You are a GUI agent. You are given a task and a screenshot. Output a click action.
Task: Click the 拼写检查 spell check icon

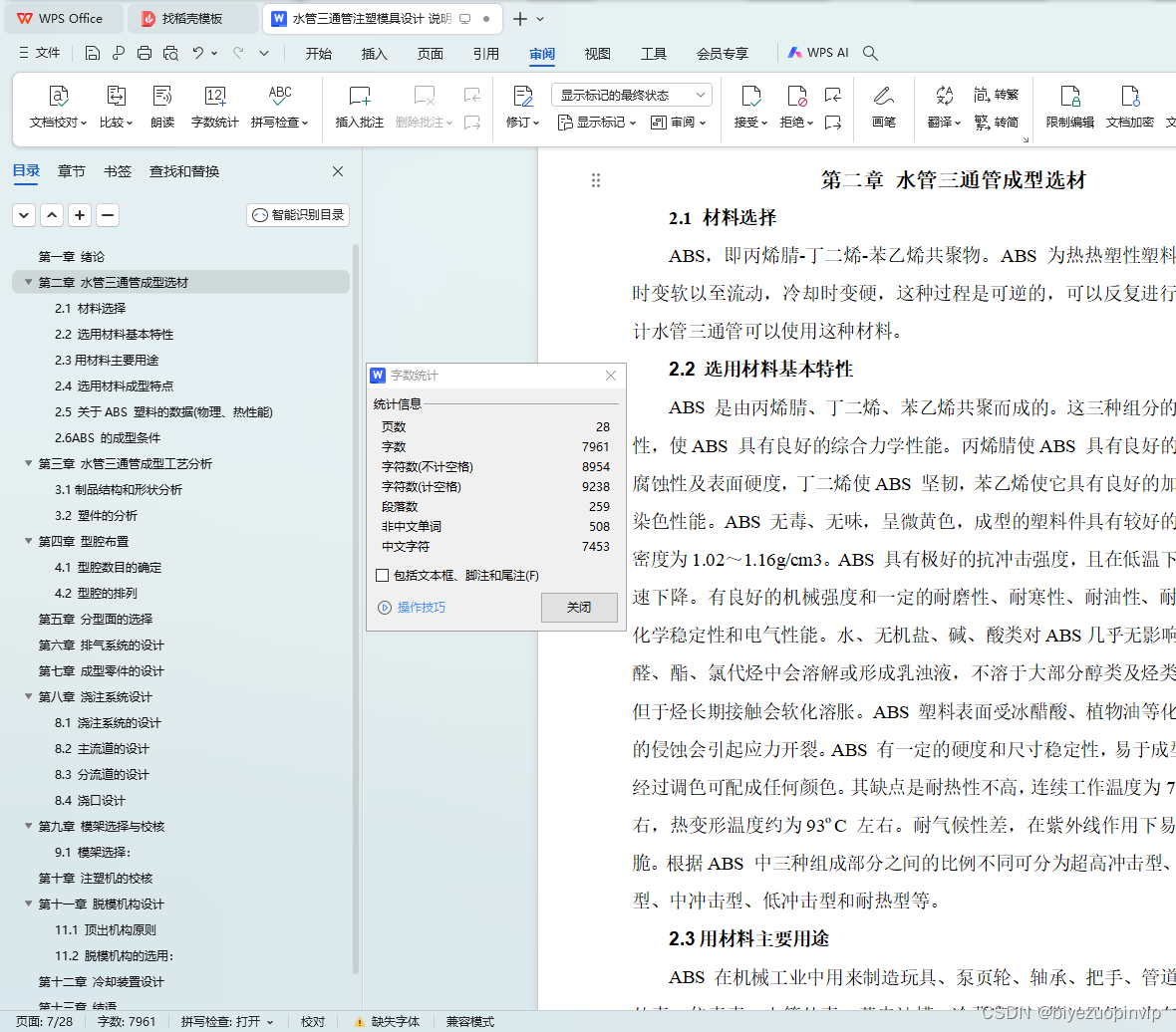pyautogui.click(x=280, y=96)
